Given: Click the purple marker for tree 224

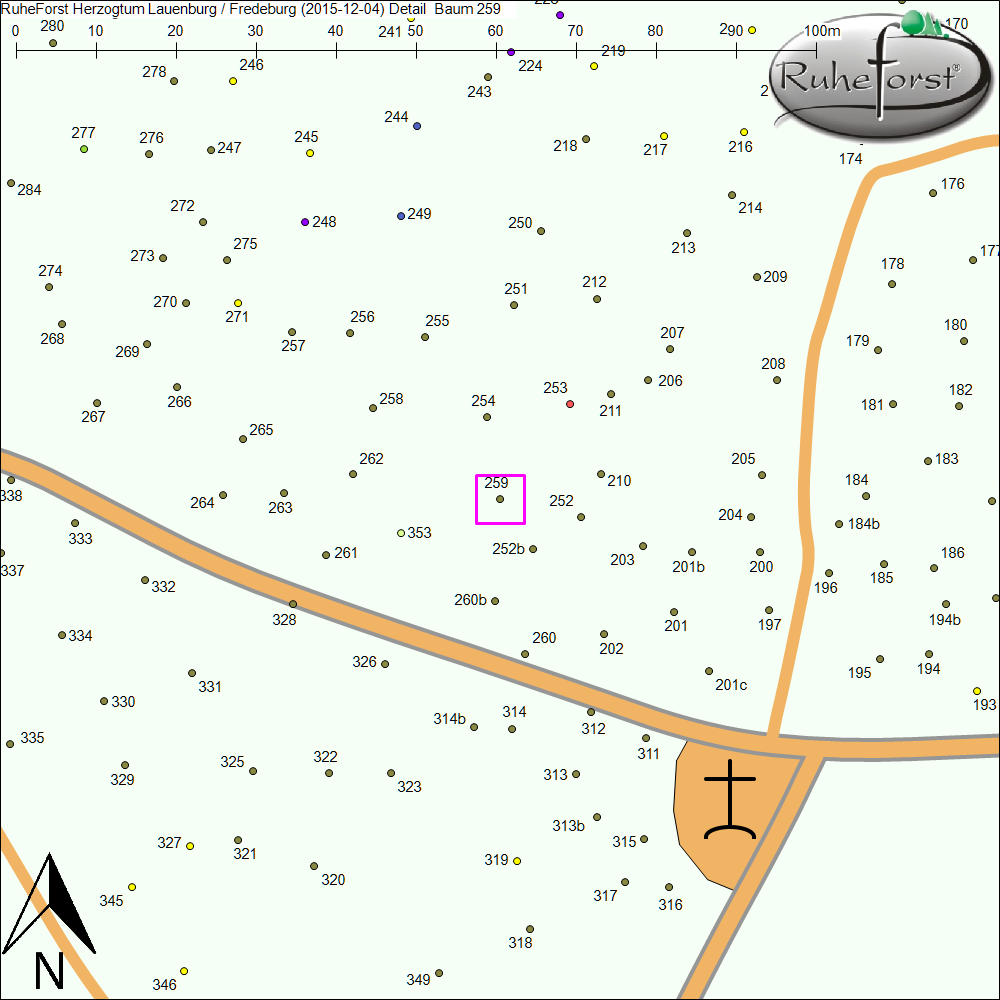Looking at the screenshot, I should (511, 52).
